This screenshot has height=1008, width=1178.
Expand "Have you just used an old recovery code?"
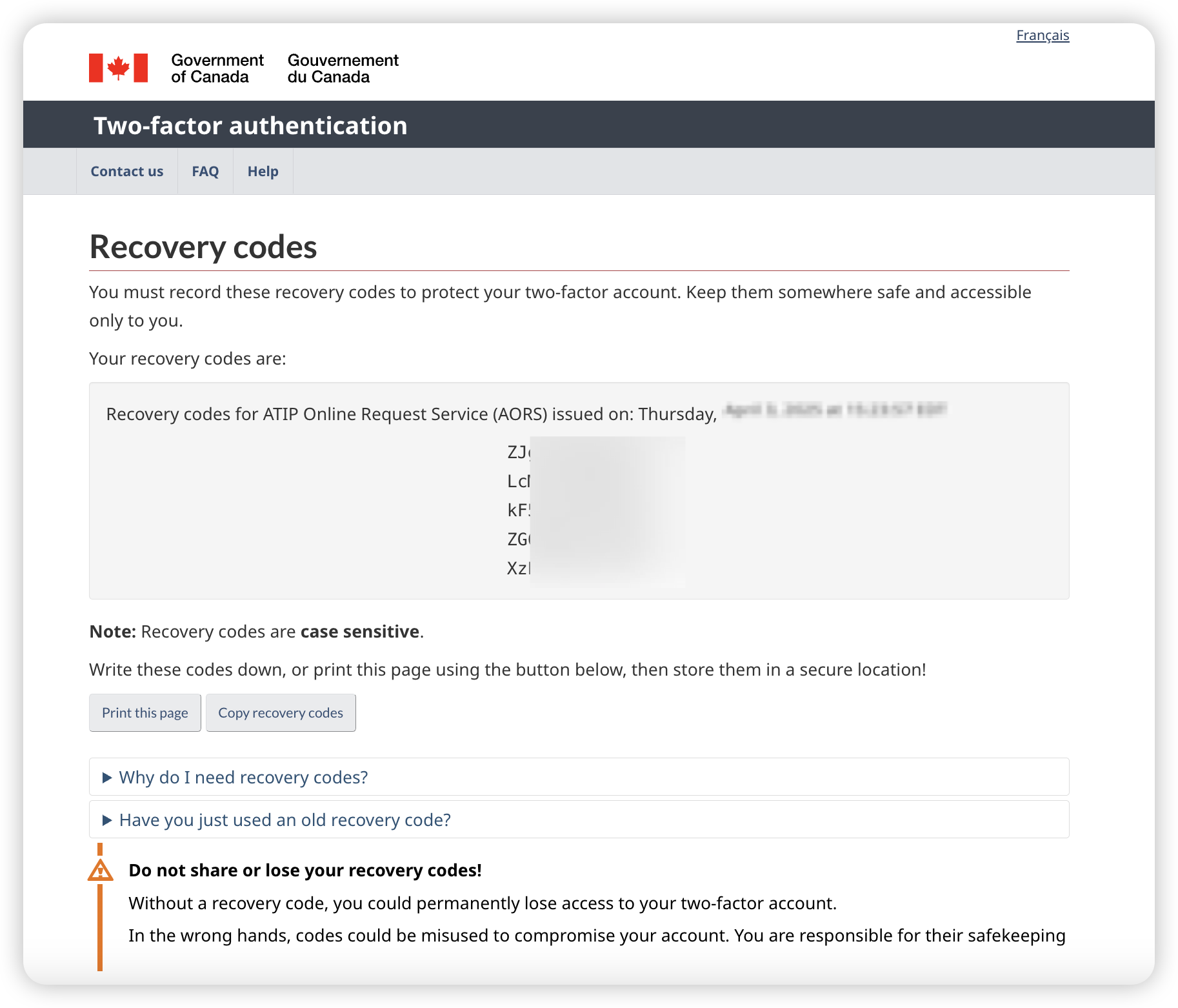[285, 820]
